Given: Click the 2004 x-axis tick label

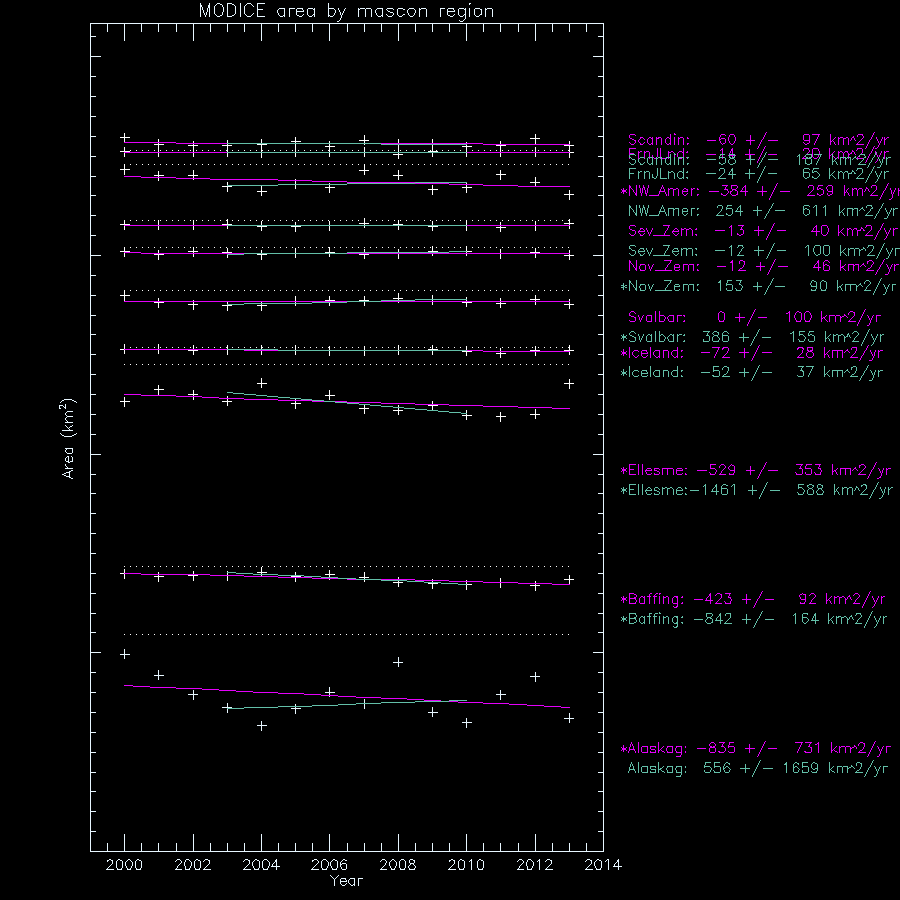Looking at the screenshot, I should coord(261,865).
